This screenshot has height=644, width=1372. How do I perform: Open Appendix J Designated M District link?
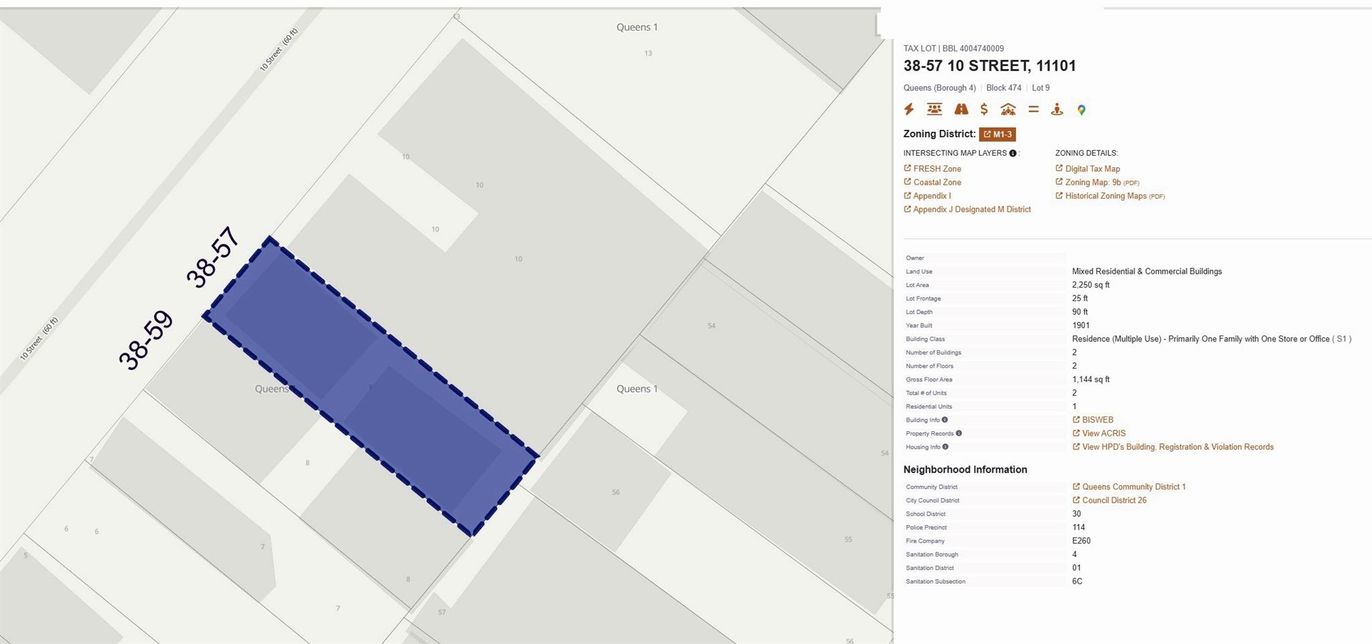pyautogui.click(x=971, y=210)
